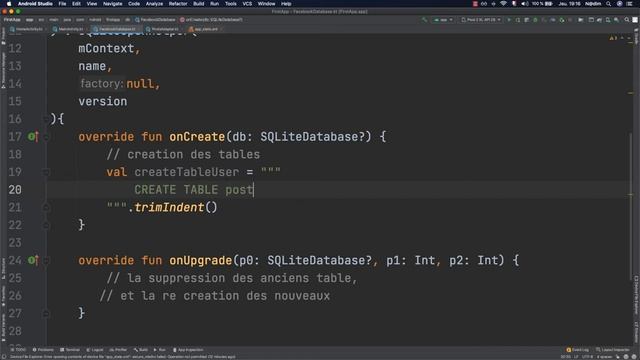The width and height of the screenshot is (640, 360).
Task: Open the Terminal tool window
Action: pyautogui.click(x=70, y=350)
